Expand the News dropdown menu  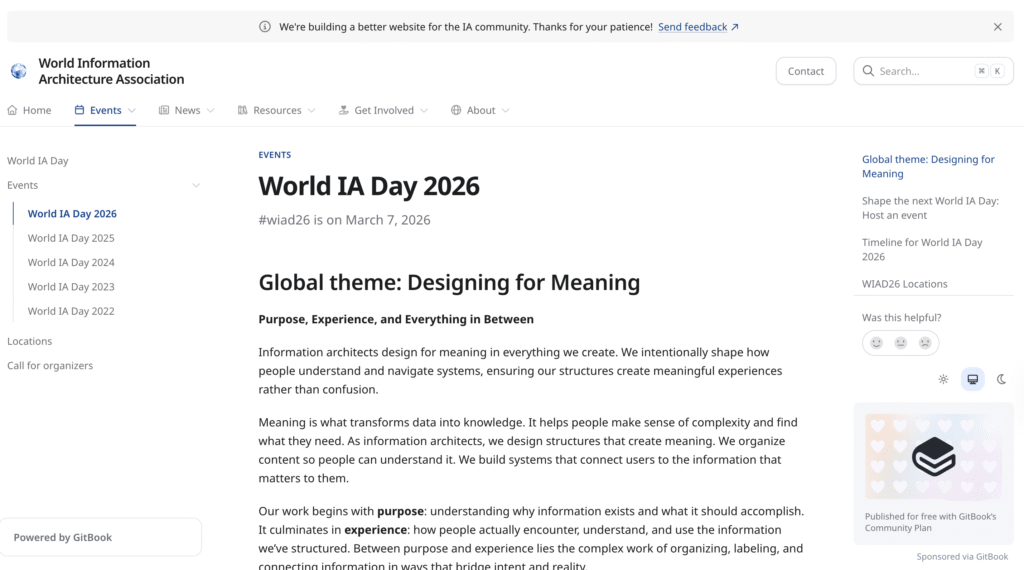[x=187, y=110]
